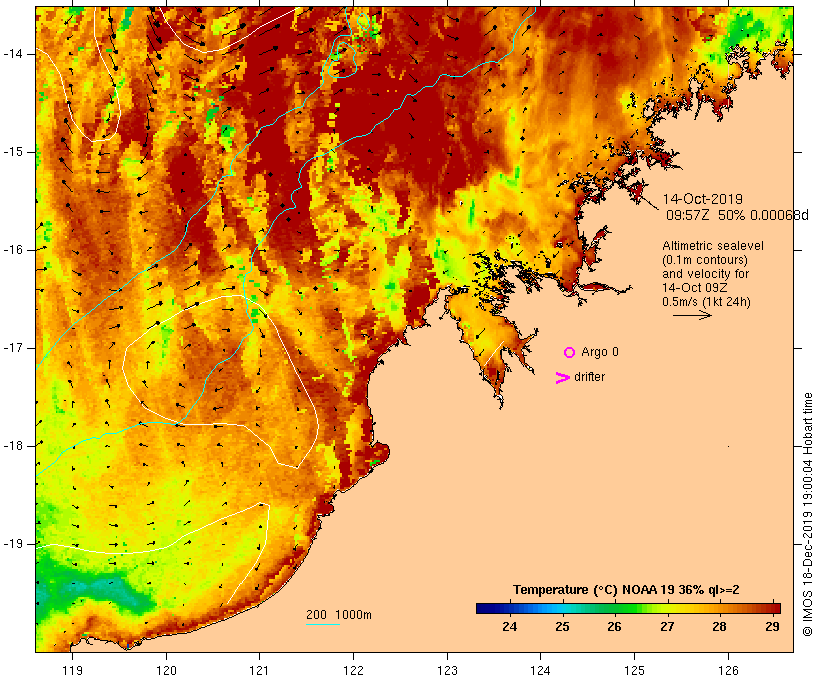Viewport: 820px width, 680px height.
Task: Click the '-19' latitude axis label
Action: pyautogui.click(x=13, y=544)
